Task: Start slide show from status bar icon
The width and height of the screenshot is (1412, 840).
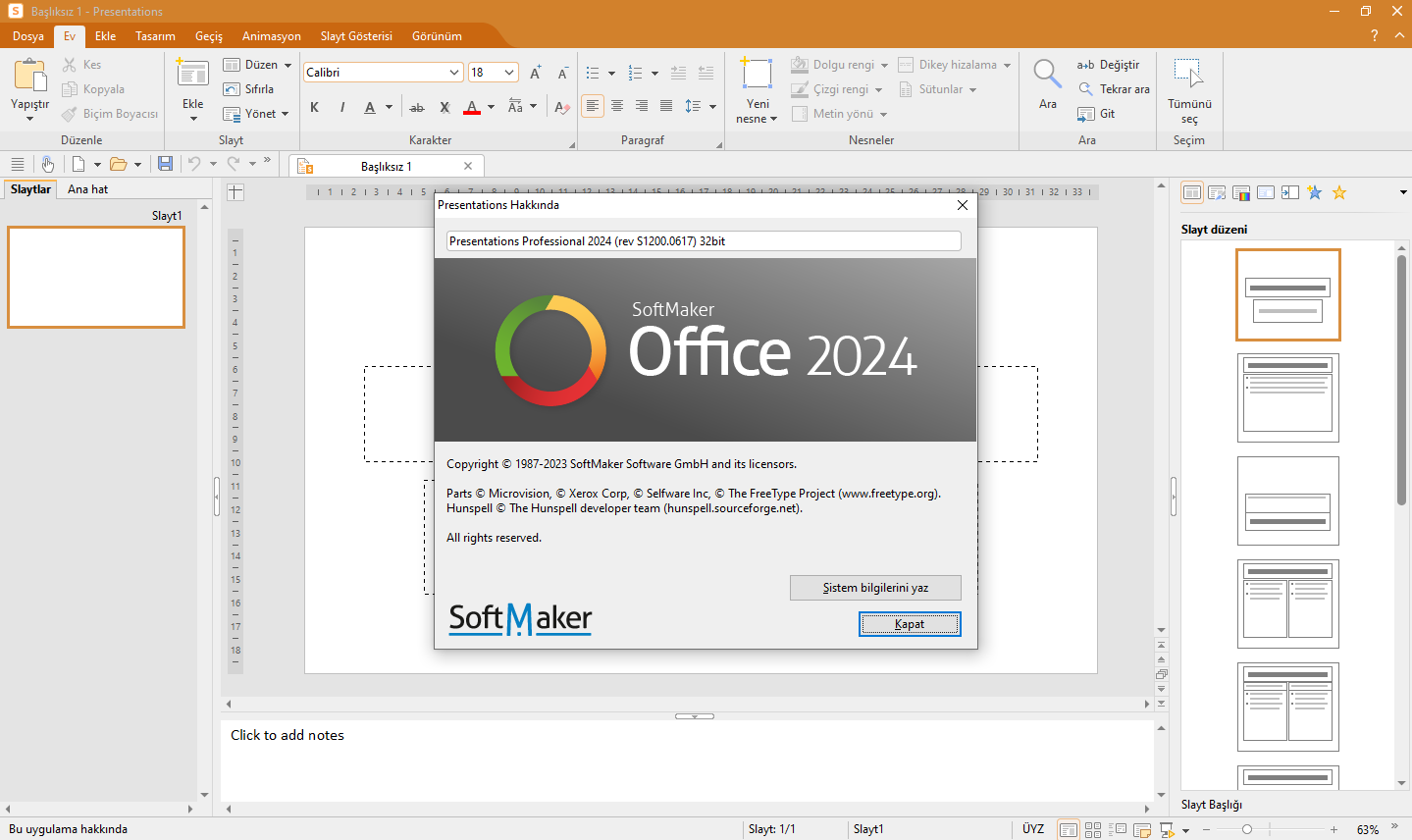Action: [x=1167, y=829]
